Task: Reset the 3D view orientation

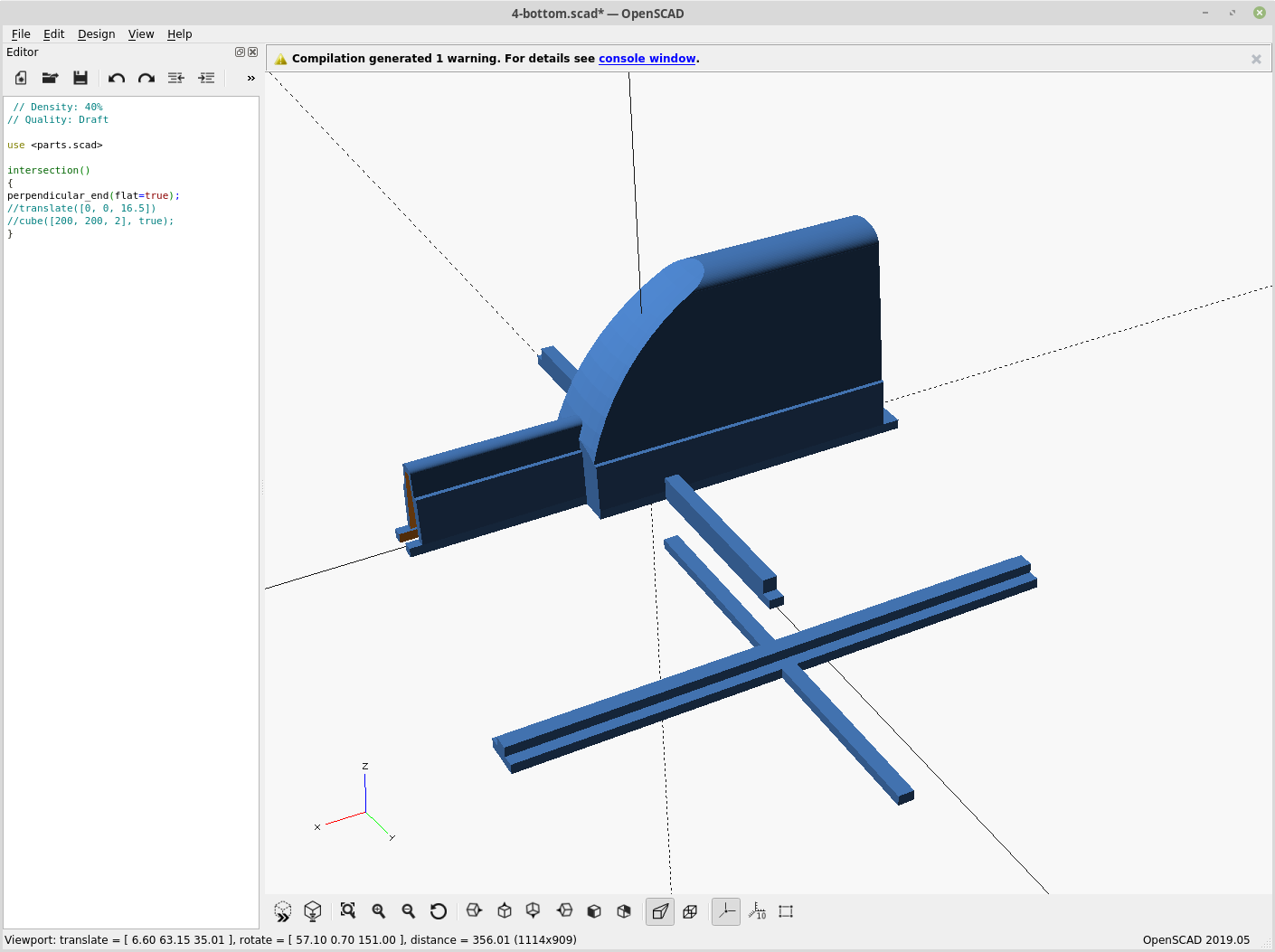Action: point(439,911)
